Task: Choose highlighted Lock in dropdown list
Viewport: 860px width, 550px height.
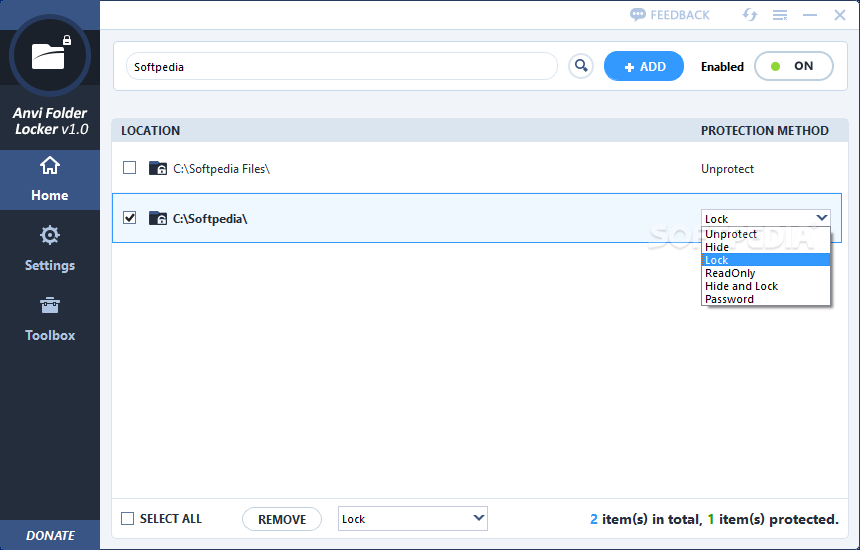Action: (x=766, y=260)
